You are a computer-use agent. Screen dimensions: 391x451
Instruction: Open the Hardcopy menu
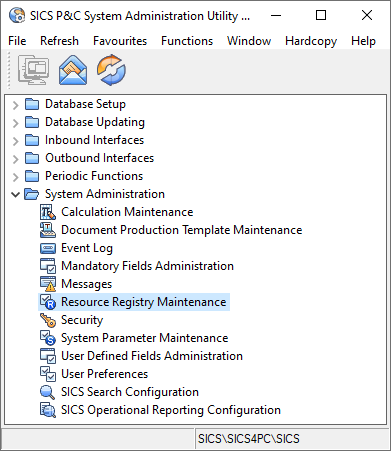point(311,41)
